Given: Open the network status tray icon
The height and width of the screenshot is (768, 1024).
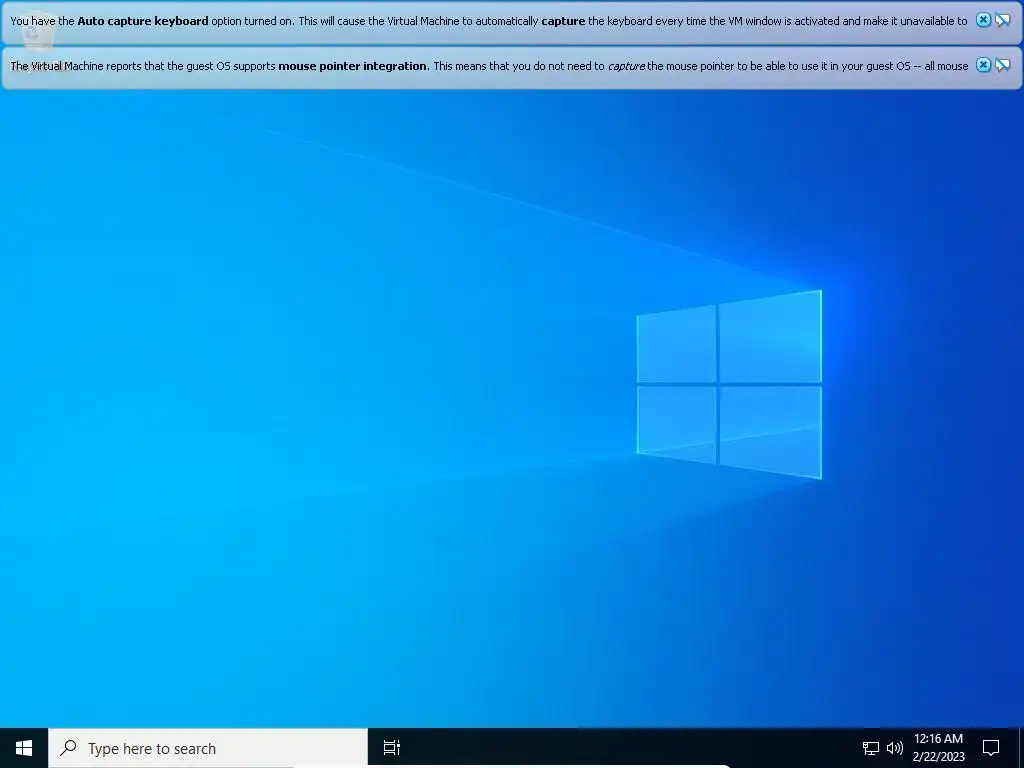Looking at the screenshot, I should [x=871, y=748].
